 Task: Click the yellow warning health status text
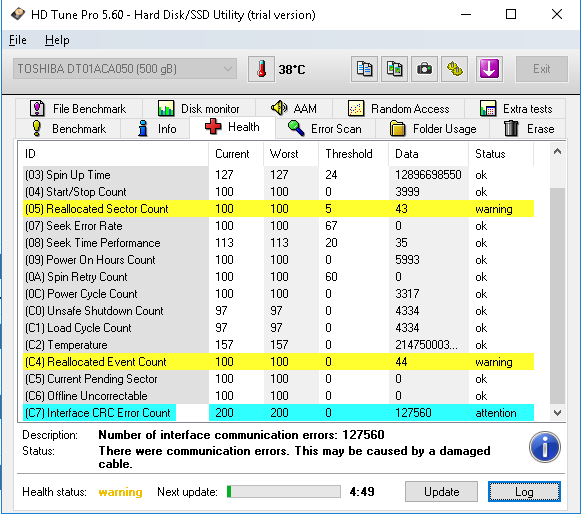(x=120, y=492)
